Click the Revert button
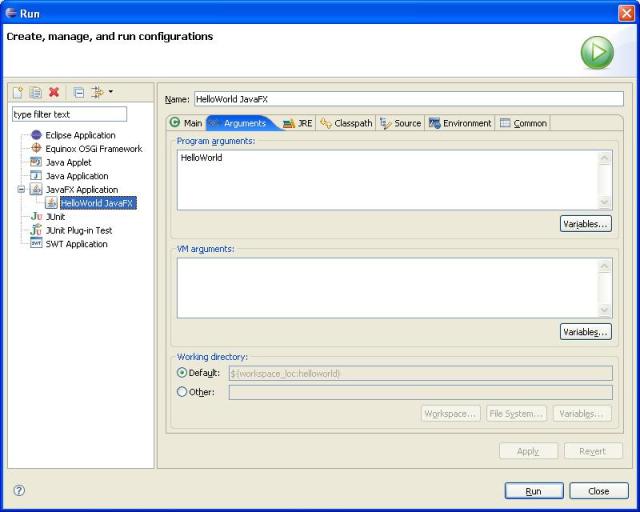The width and height of the screenshot is (640, 512). (593, 451)
